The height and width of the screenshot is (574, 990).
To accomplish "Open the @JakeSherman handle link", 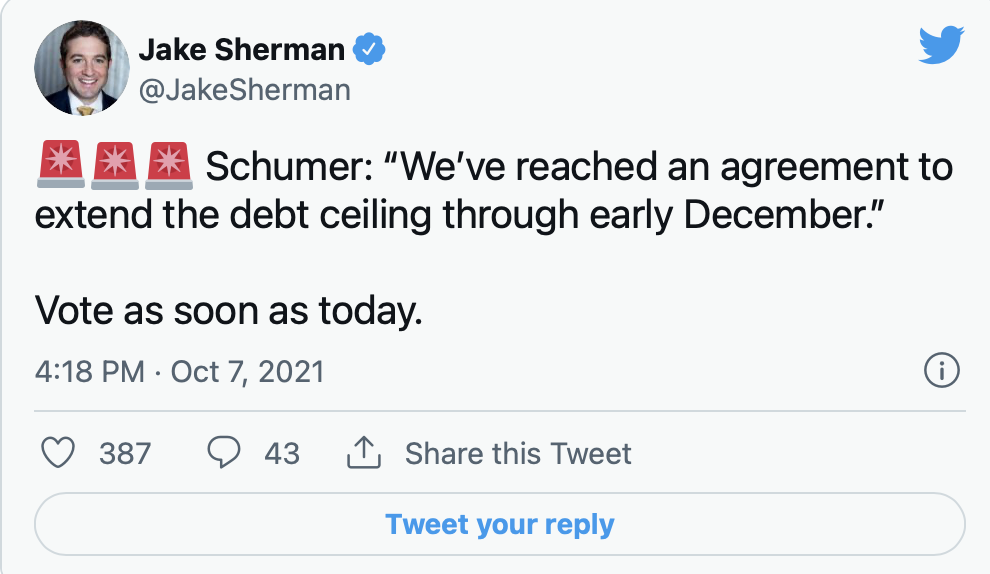I will [244, 90].
